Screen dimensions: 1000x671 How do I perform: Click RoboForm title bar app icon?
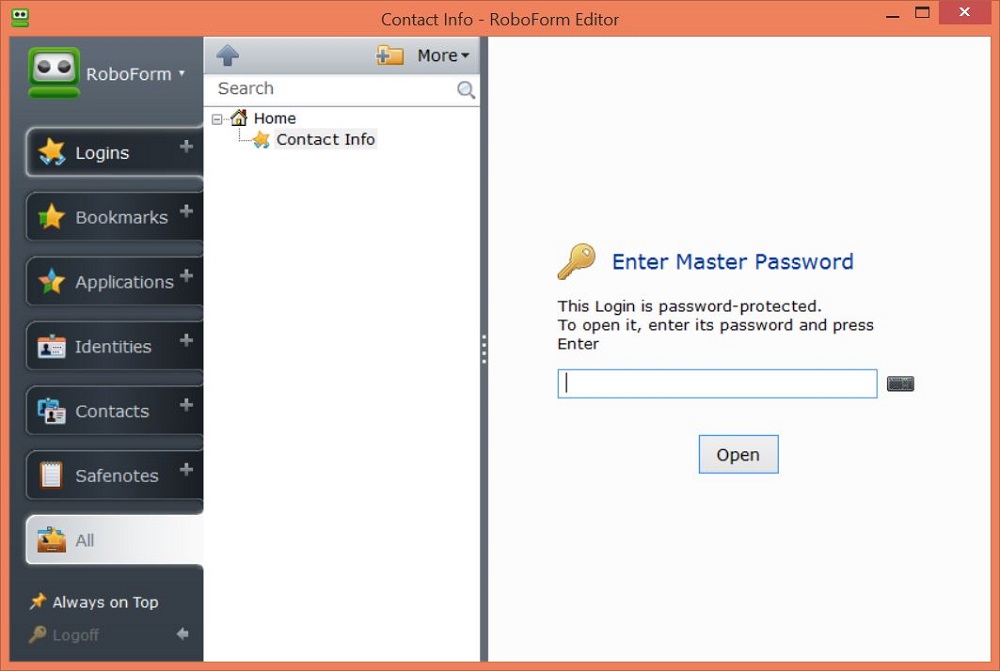(20, 17)
